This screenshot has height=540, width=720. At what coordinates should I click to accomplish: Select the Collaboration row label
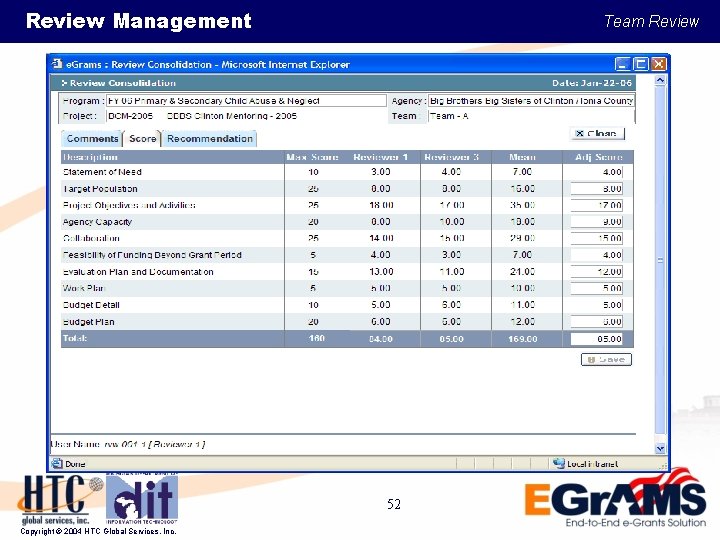click(x=91, y=238)
